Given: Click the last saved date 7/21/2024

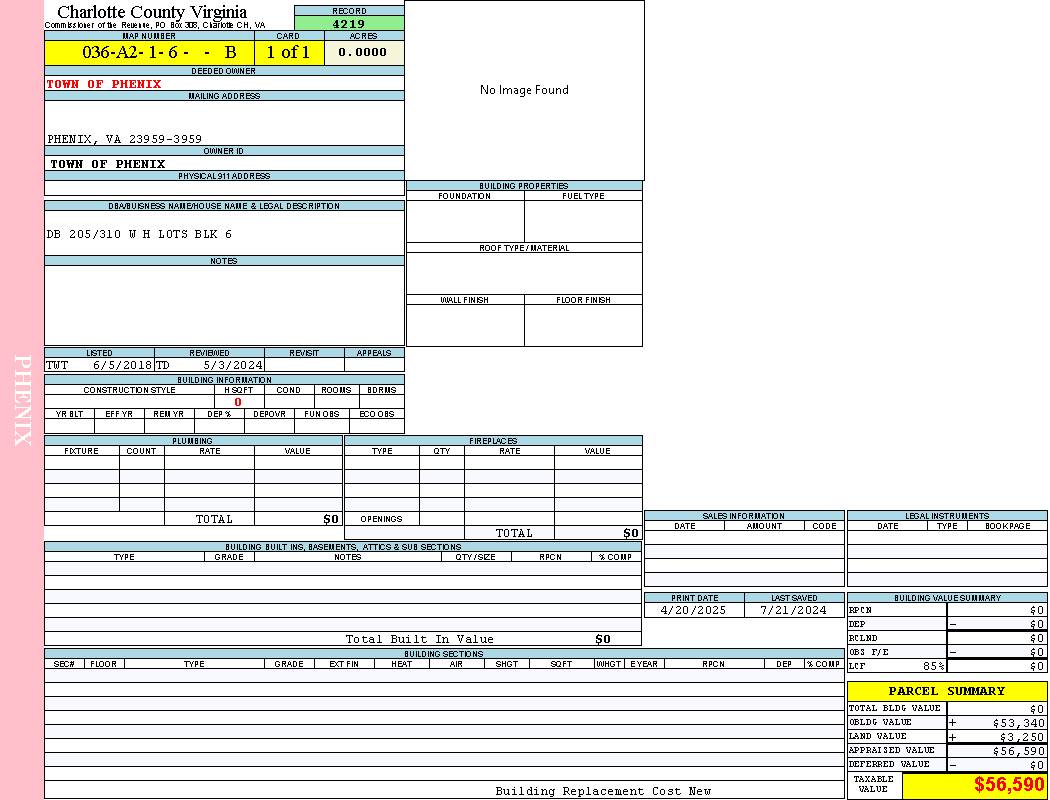Looking at the screenshot, I should pos(793,610).
